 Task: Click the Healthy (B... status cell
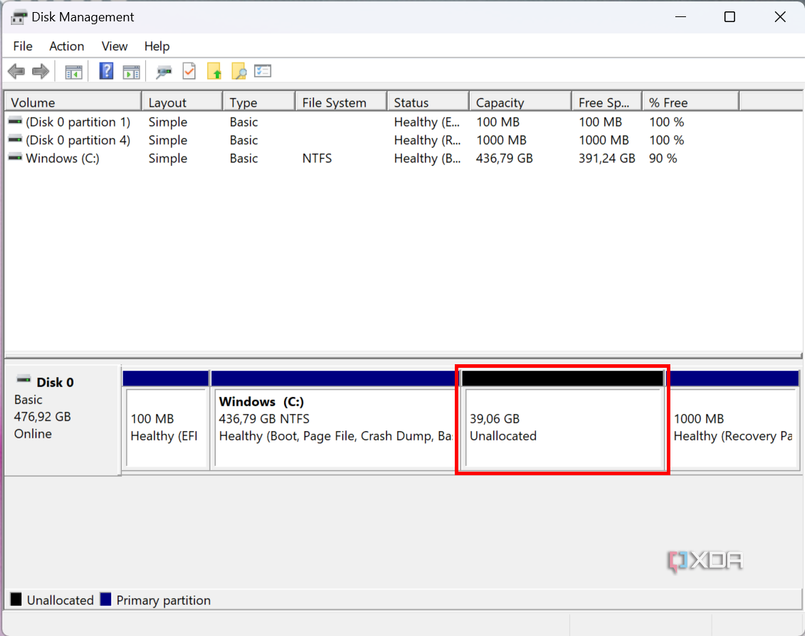pyautogui.click(x=427, y=158)
